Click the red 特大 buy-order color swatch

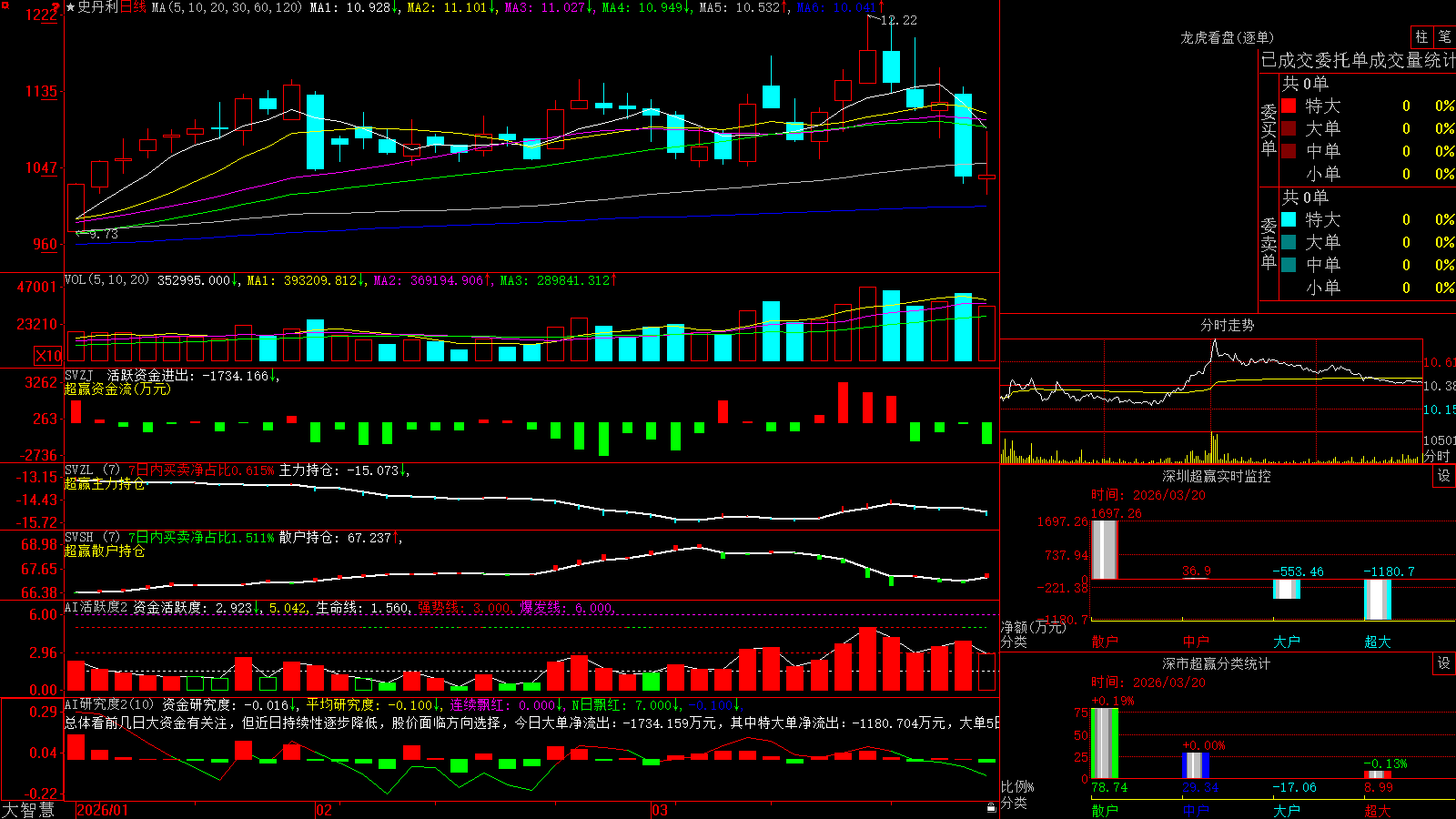[x=1289, y=106]
